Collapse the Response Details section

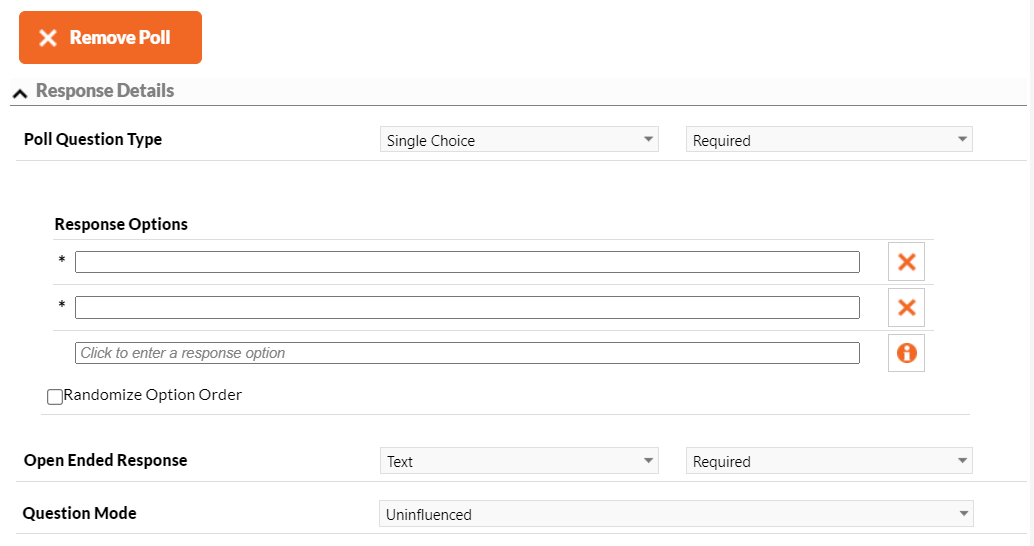tap(20, 93)
